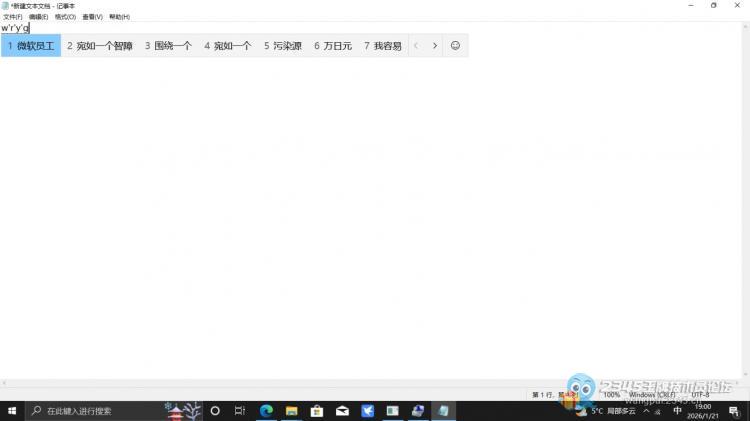
Task: Go to next candidate page arrow
Action: point(434,46)
